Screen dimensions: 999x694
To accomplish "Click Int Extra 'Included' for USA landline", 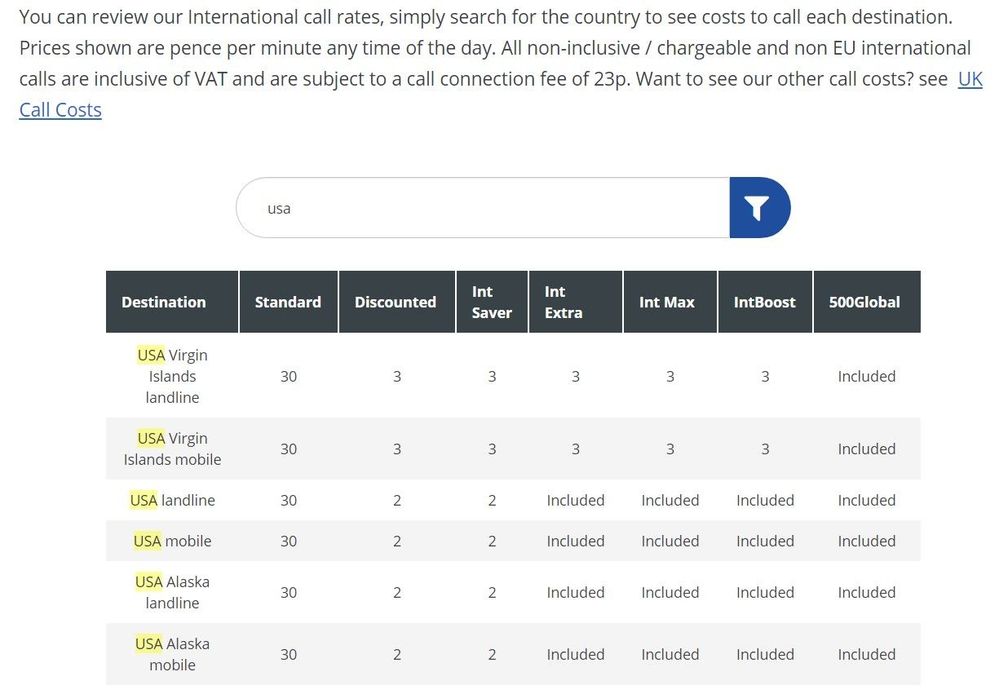I will click(x=575, y=500).
